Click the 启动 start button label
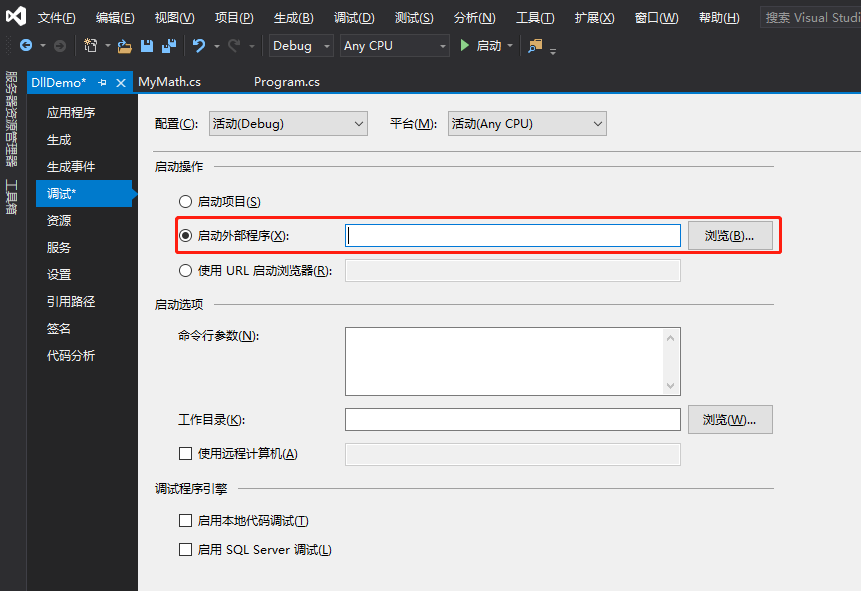Image resolution: width=861 pixels, height=591 pixels. [x=489, y=46]
